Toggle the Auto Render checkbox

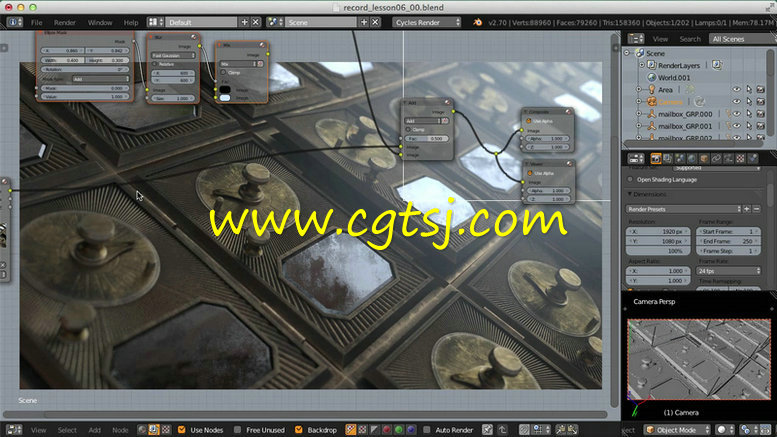tap(426, 430)
